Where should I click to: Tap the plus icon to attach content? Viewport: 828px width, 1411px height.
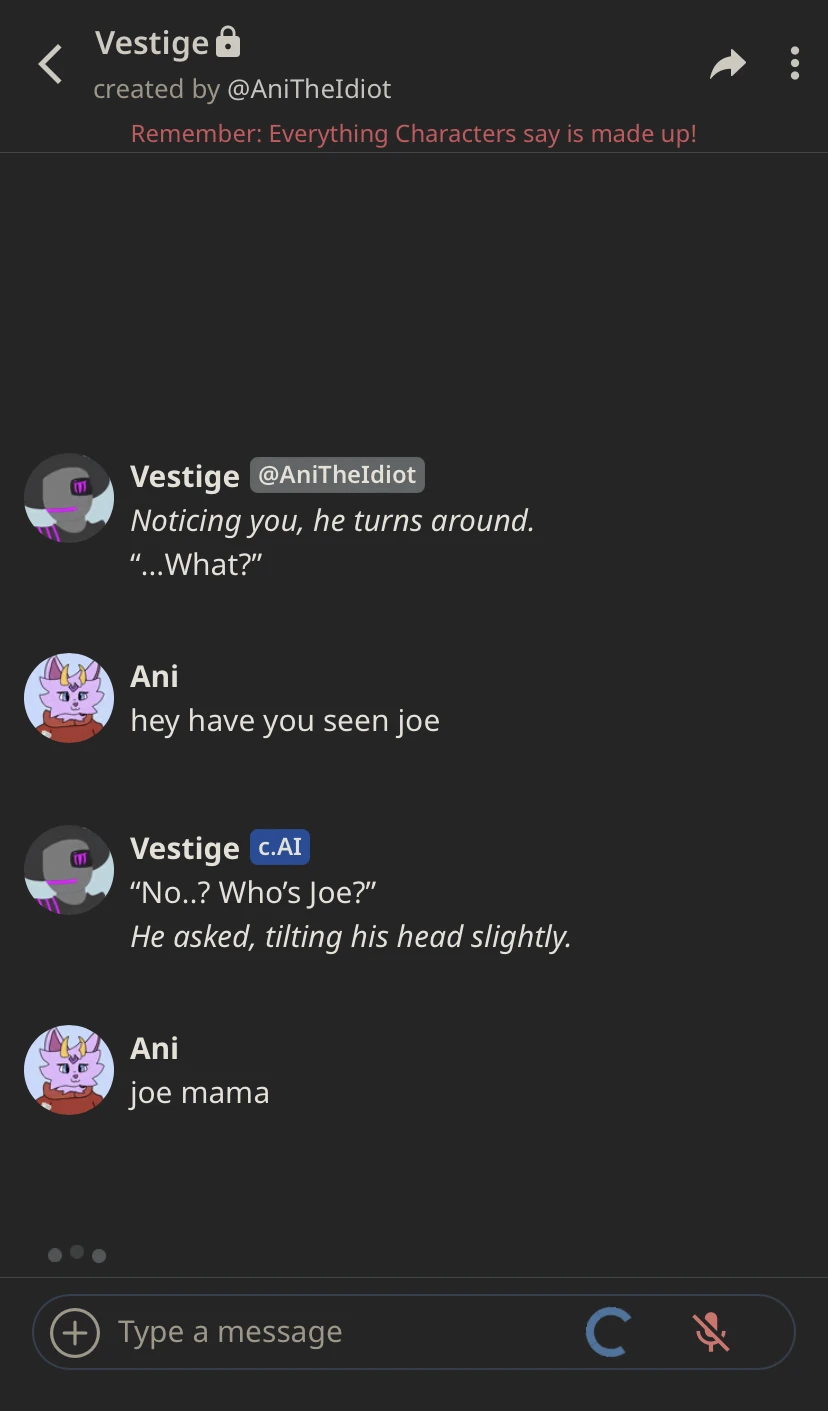tap(73, 1331)
